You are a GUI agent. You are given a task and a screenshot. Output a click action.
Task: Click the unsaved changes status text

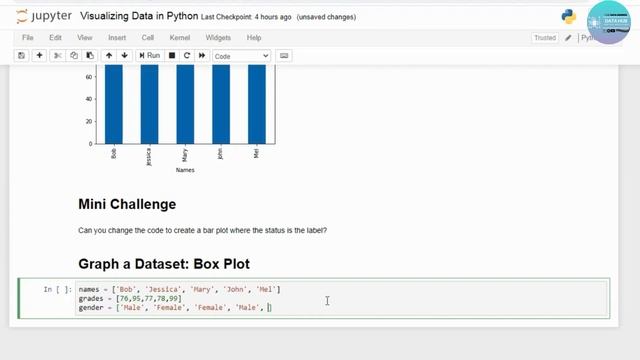(x=326, y=17)
